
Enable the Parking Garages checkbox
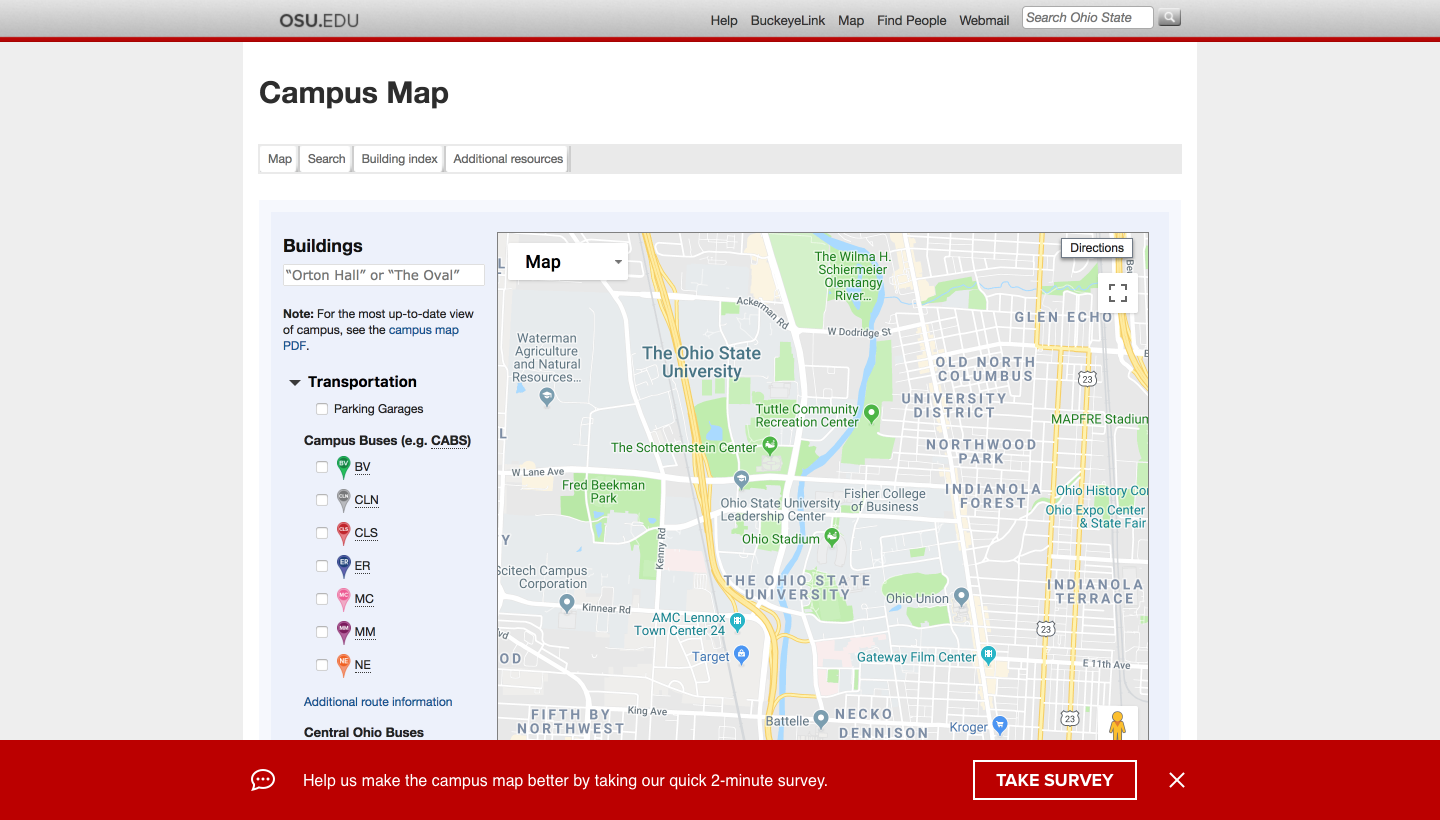click(x=322, y=409)
